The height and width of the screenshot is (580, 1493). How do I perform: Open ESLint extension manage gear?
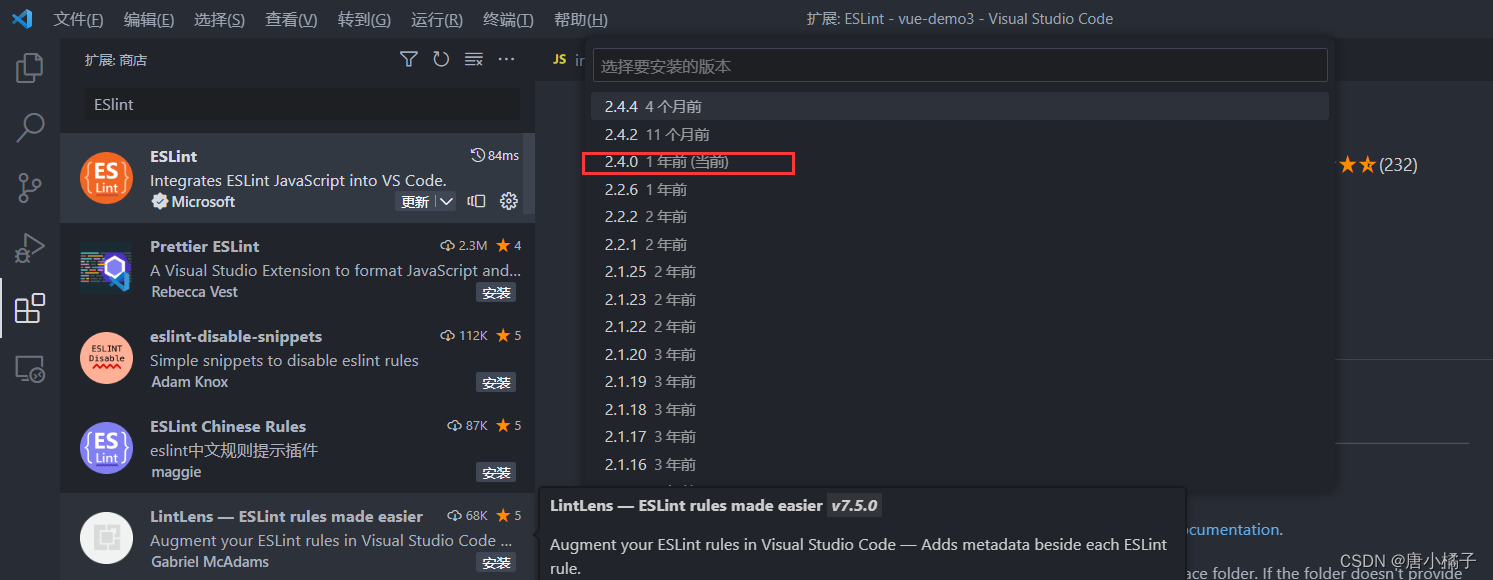point(508,201)
